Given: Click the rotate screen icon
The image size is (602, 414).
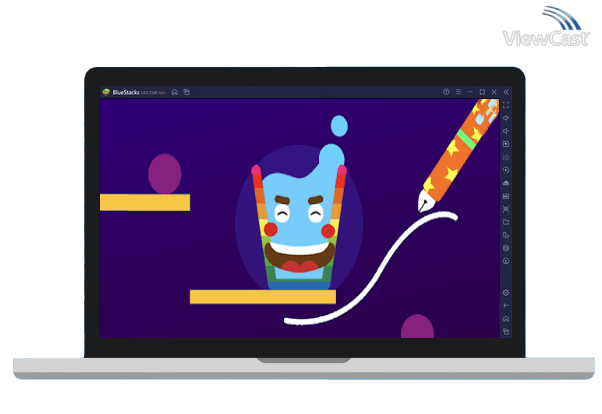Looking at the screenshot, I should pos(506,235).
